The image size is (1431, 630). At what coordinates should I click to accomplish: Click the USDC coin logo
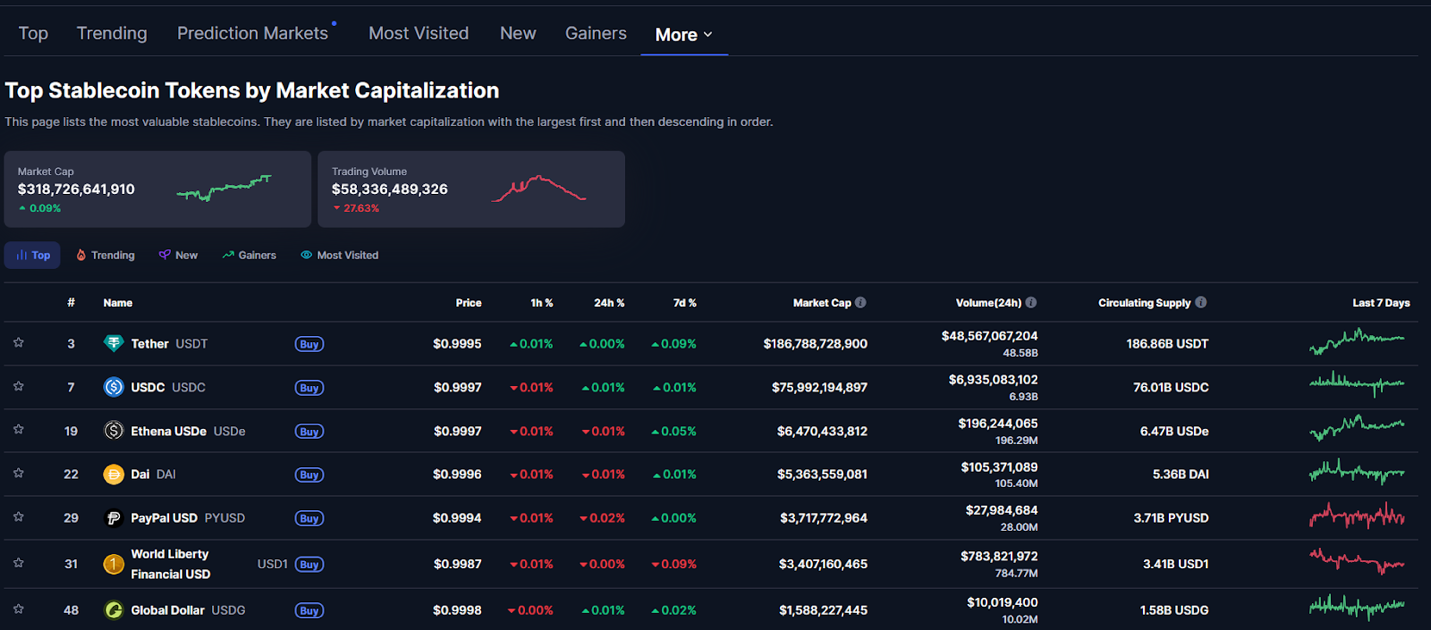(x=113, y=387)
